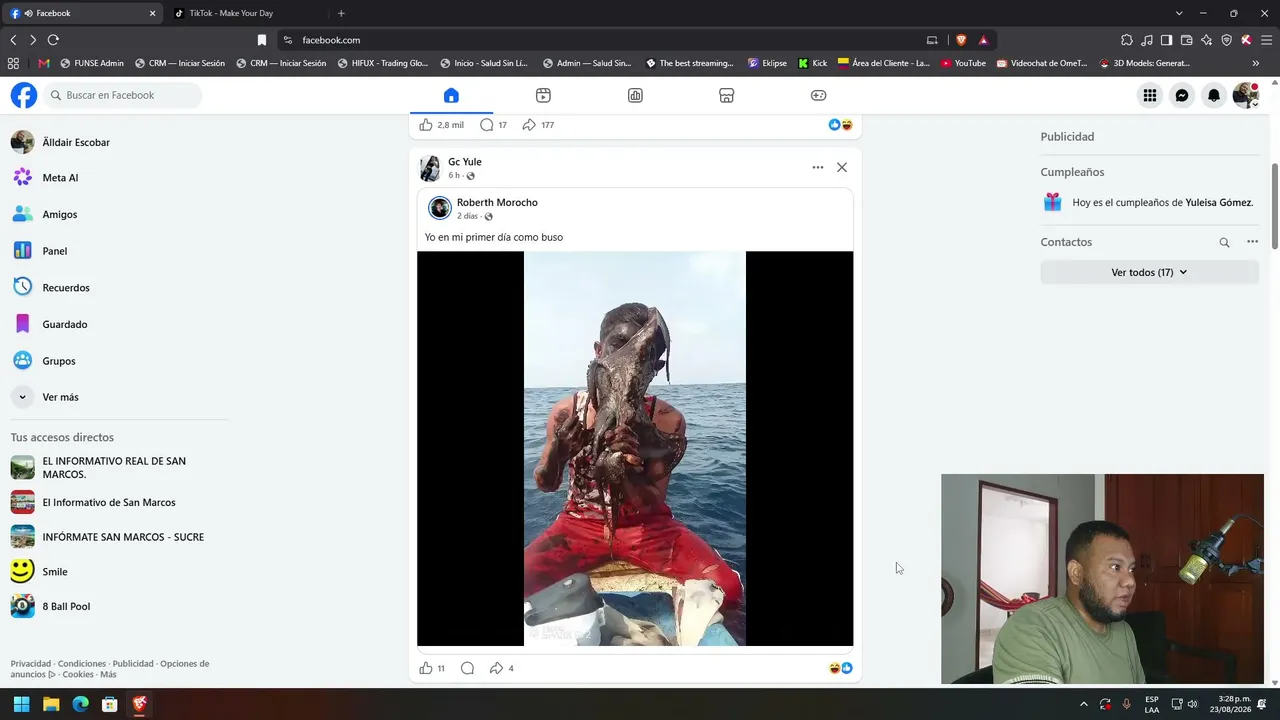Toggle the Brave Shields lion icon
Screen dimensions: 1280x720
pyautogui.click(x=961, y=40)
